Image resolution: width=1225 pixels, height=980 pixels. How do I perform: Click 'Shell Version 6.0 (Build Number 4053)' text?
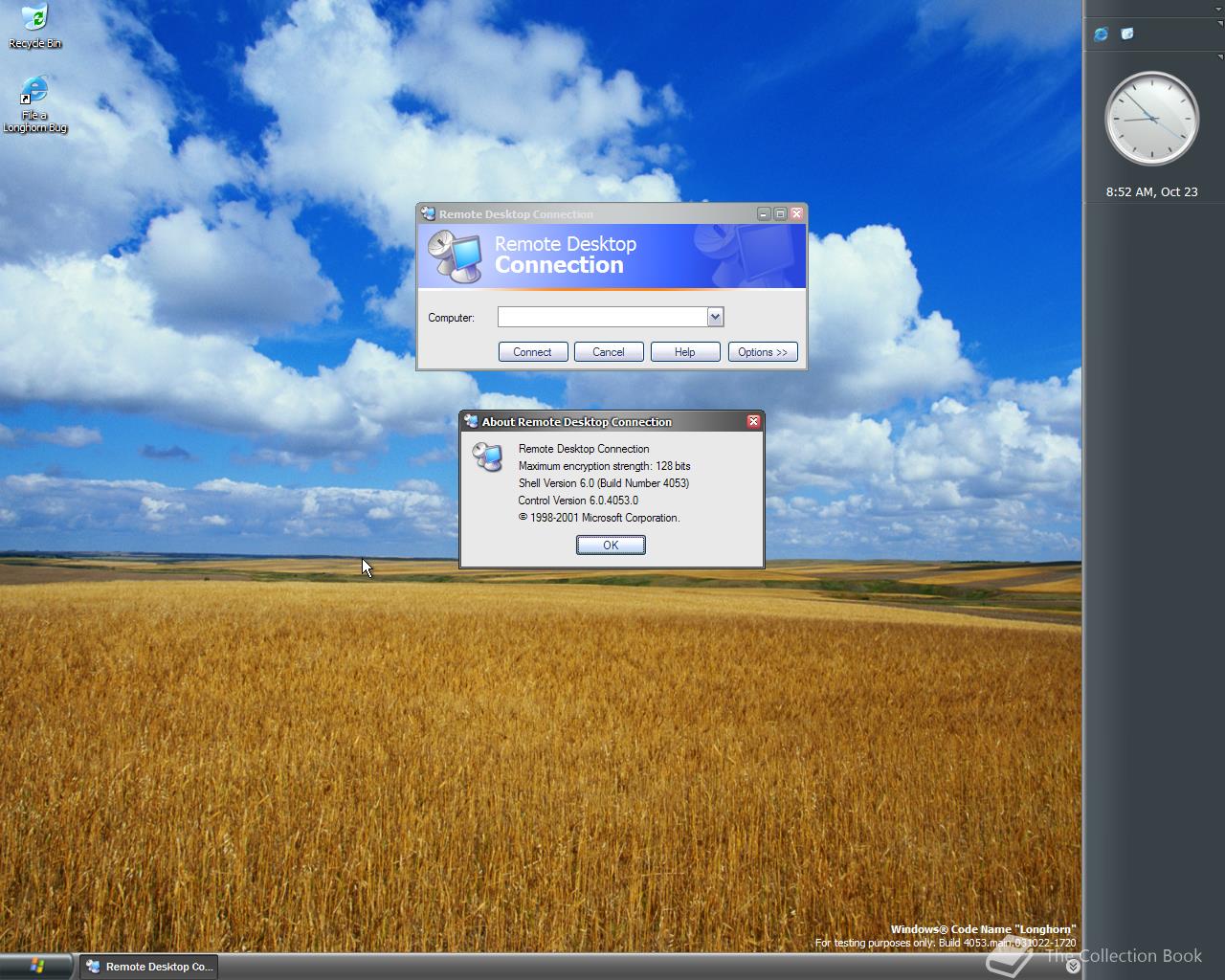604,483
